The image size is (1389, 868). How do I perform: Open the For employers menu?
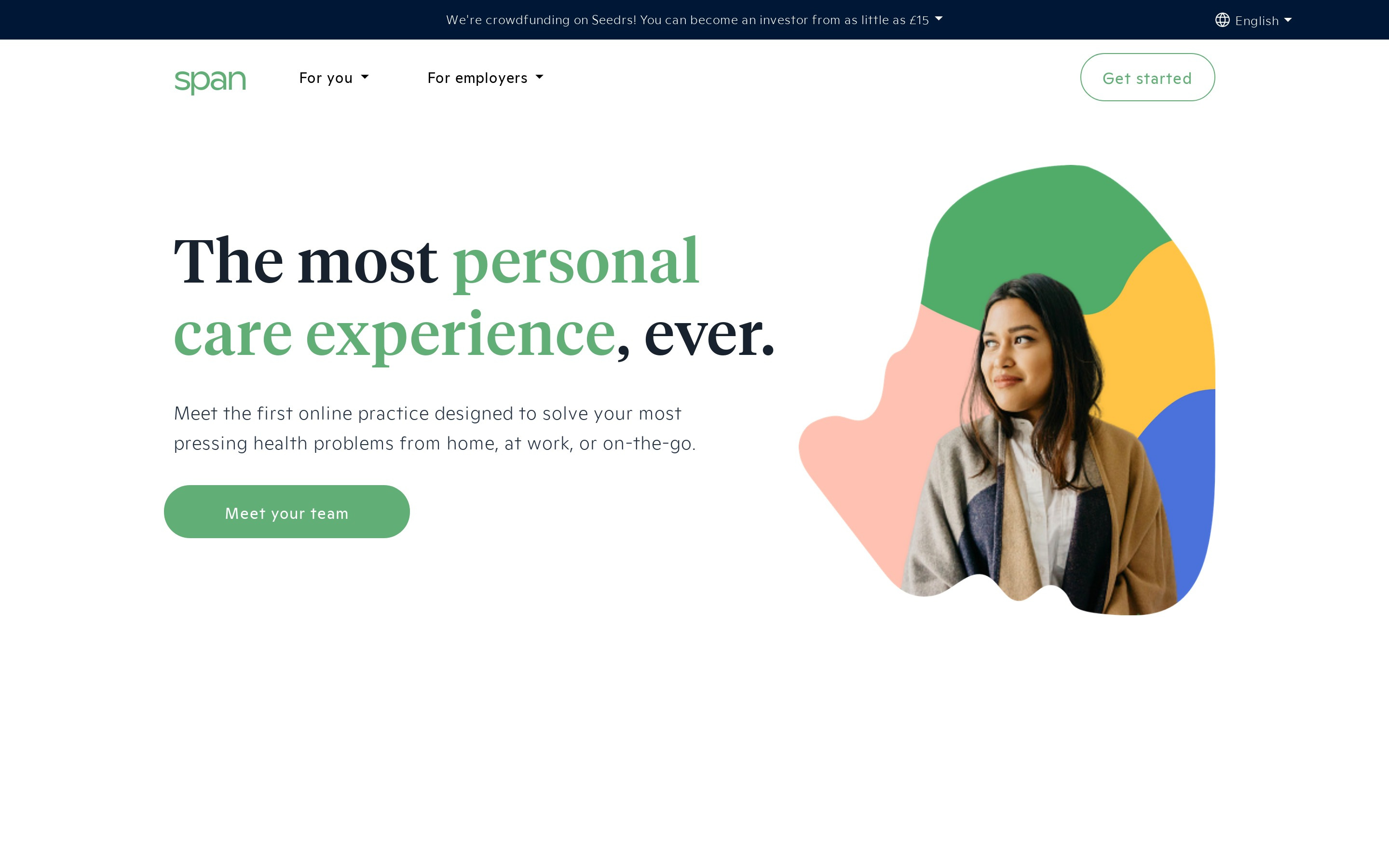pos(486,78)
